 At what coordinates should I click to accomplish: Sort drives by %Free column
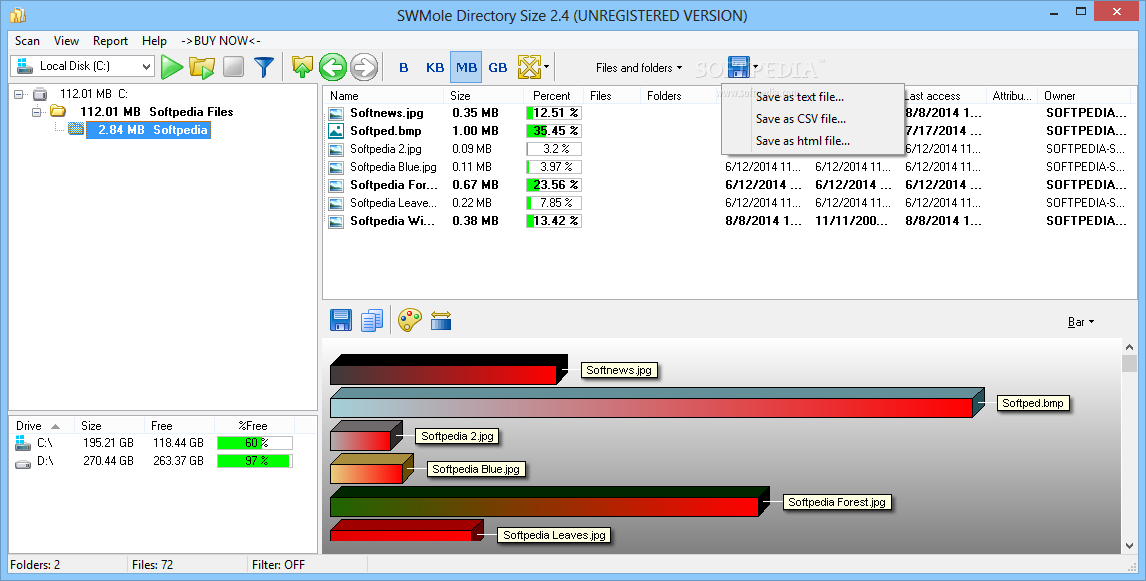(x=253, y=426)
